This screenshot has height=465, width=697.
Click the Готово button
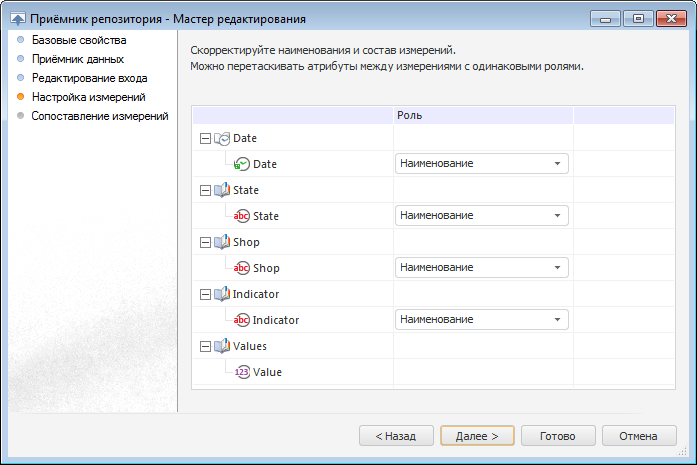click(557, 436)
